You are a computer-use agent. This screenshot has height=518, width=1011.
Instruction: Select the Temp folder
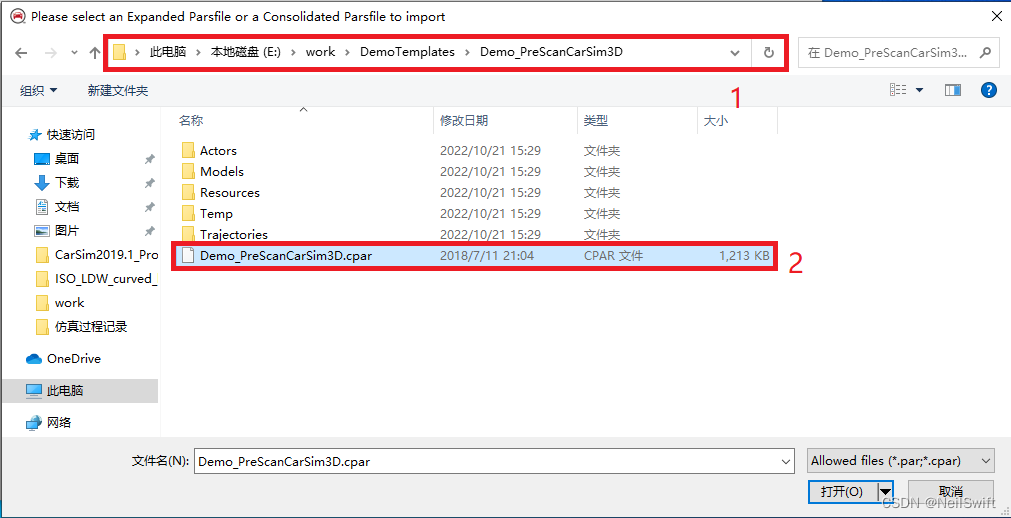216,214
